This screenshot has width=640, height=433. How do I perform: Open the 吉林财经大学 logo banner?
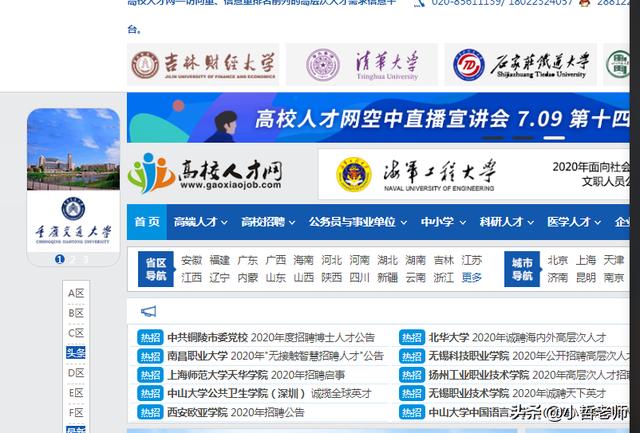click(203, 64)
